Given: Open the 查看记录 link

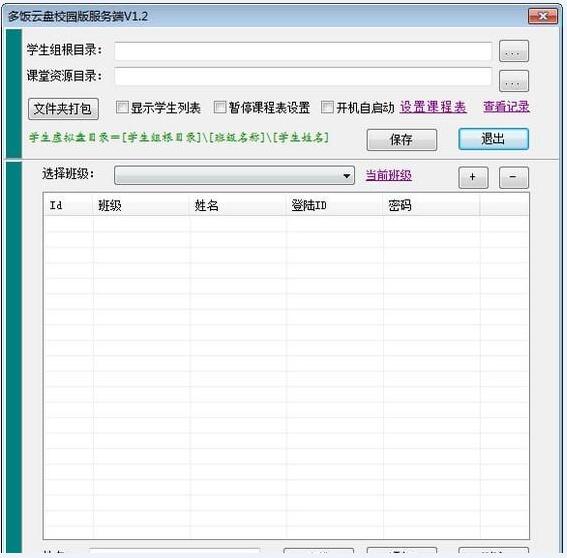Looking at the screenshot, I should pos(506,107).
